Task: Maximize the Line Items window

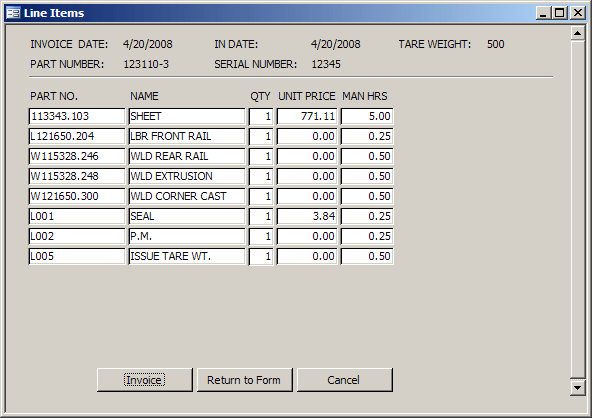Action: 560,13
